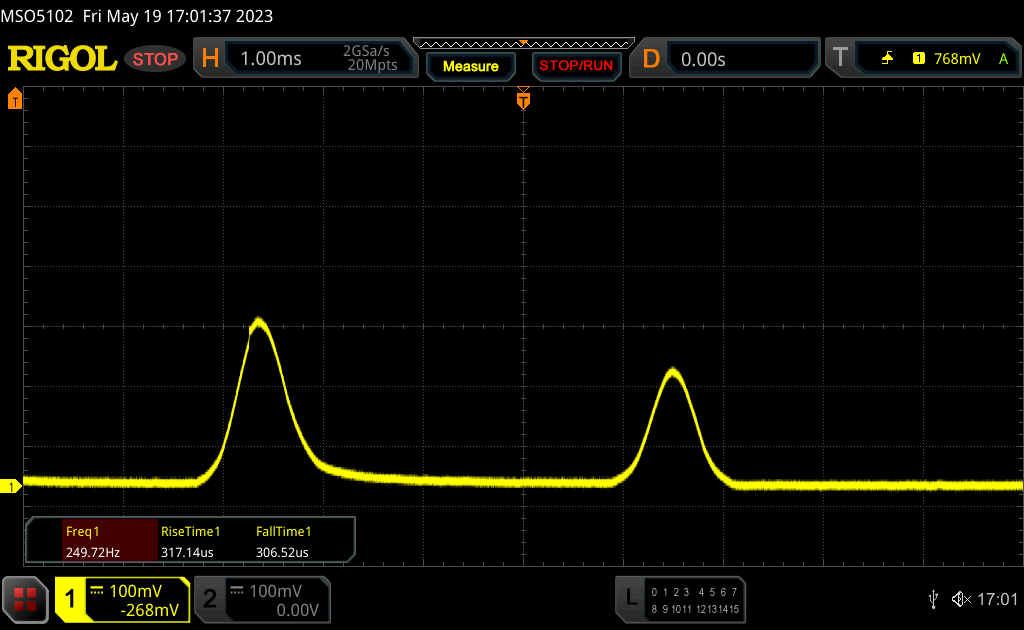Click the MSO5102 date timestamp header
Viewport: 1024px width, 630px height.
pyautogui.click(x=136, y=16)
